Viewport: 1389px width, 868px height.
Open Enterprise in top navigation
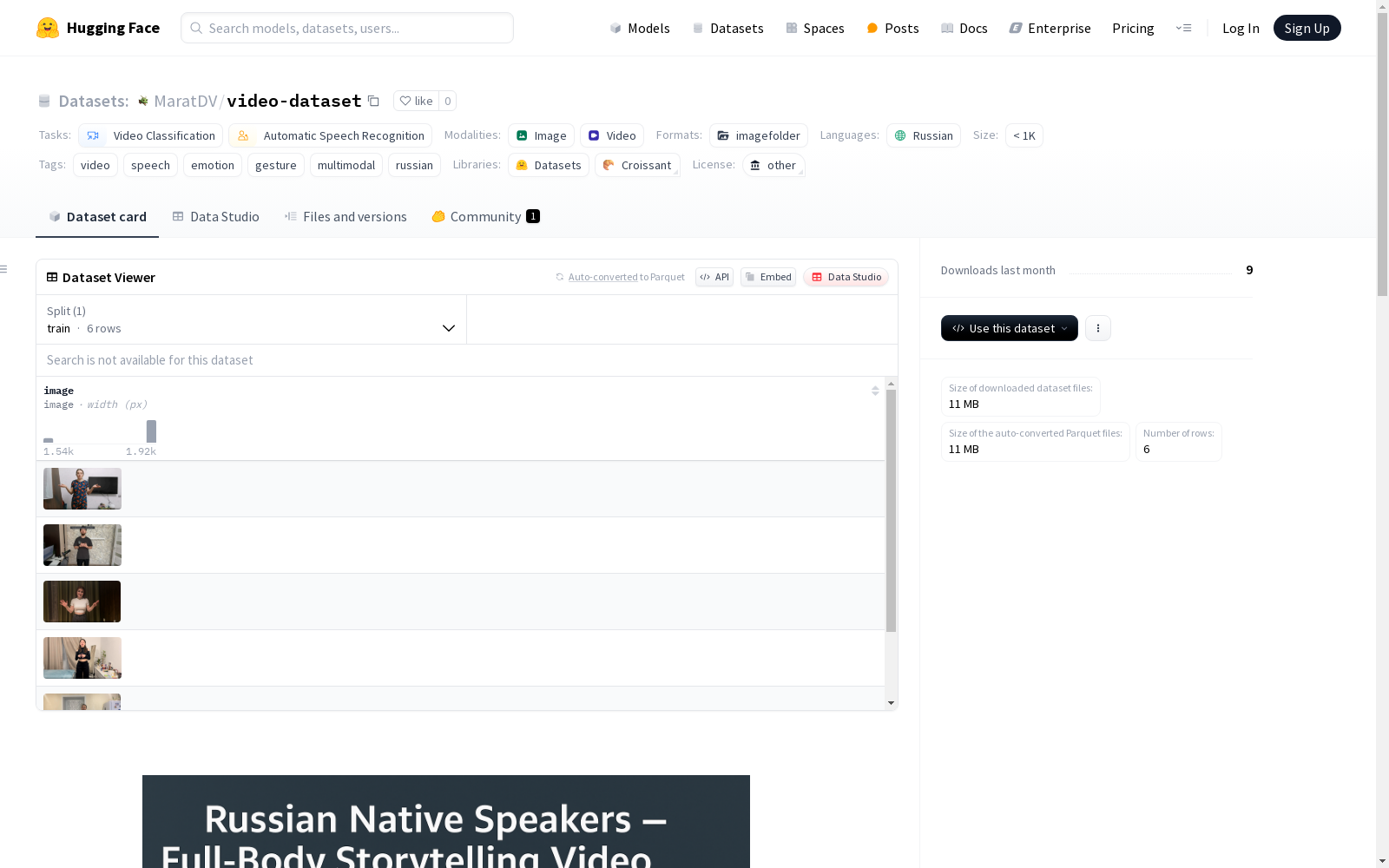[x=1050, y=28]
